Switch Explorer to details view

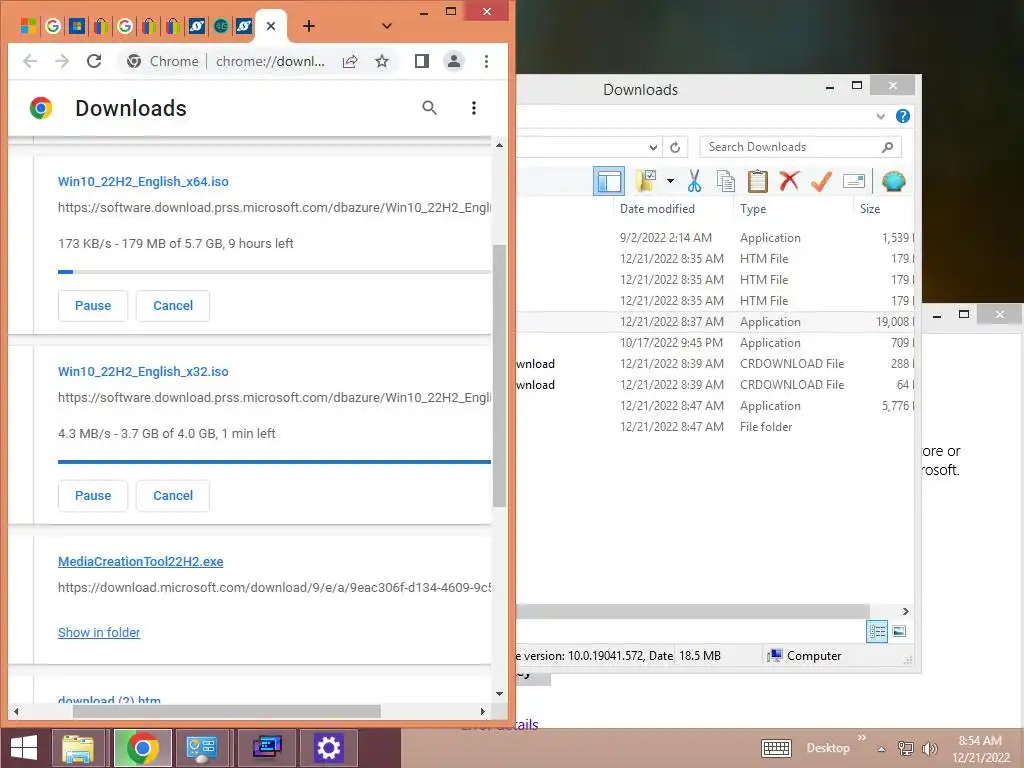click(x=877, y=632)
